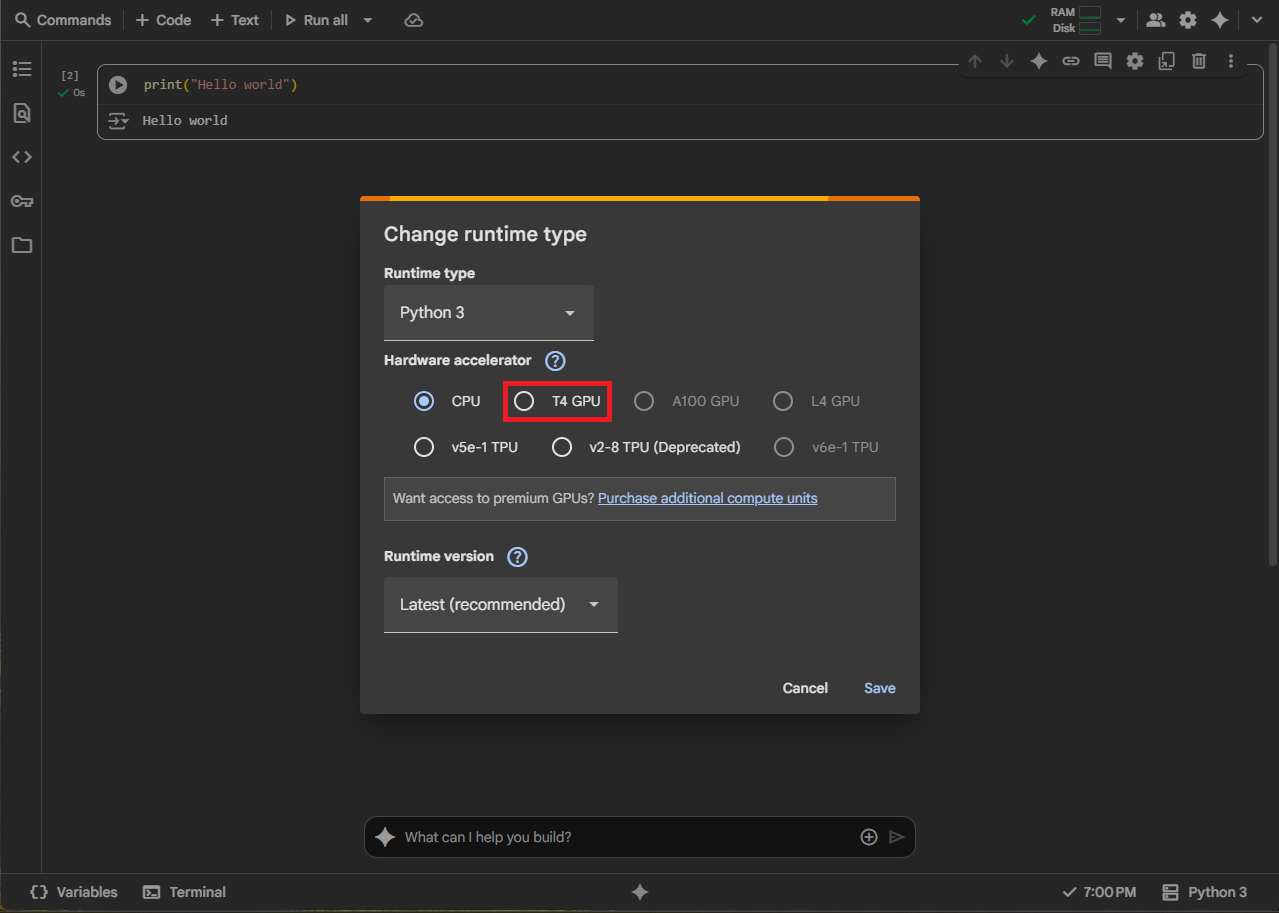The height and width of the screenshot is (913, 1279).
Task: Follow the Purchase additional compute units link
Action: tap(707, 498)
